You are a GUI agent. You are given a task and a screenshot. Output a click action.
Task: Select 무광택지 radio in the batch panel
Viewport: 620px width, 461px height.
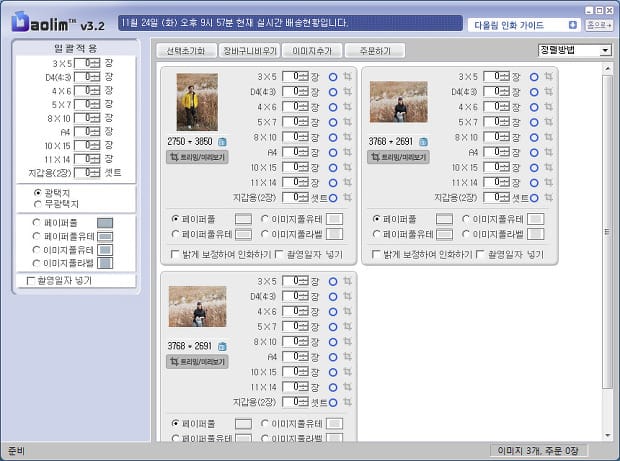[38, 203]
